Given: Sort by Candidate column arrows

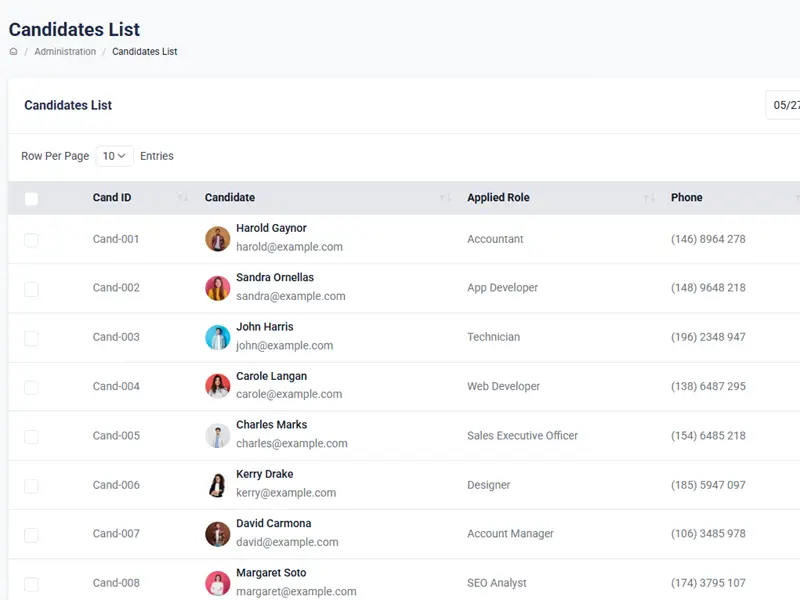Looking at the screenshot, I should click(x=445, y=198).
